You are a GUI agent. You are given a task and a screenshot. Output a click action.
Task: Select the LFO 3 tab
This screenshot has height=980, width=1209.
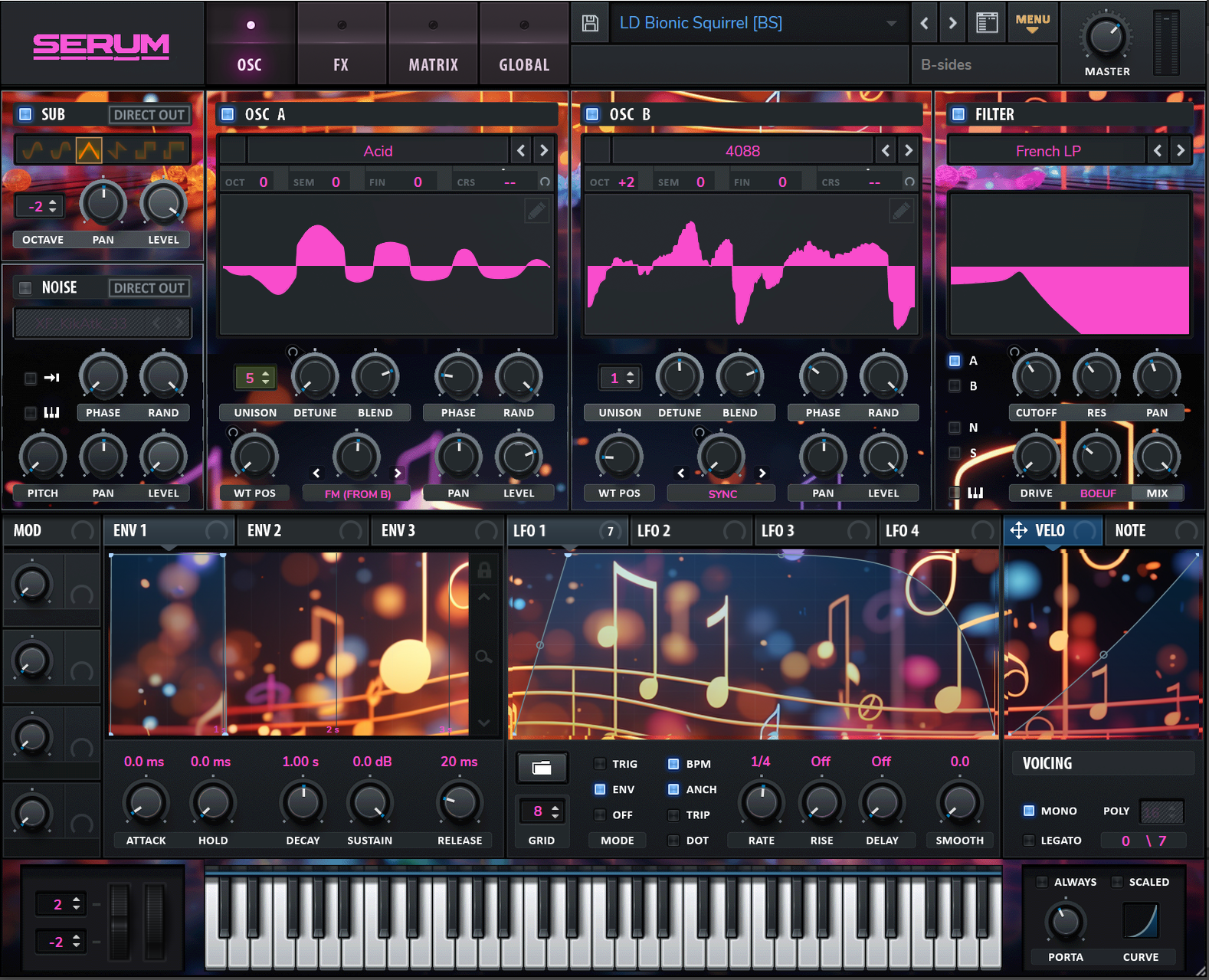[x=815, y=530]
